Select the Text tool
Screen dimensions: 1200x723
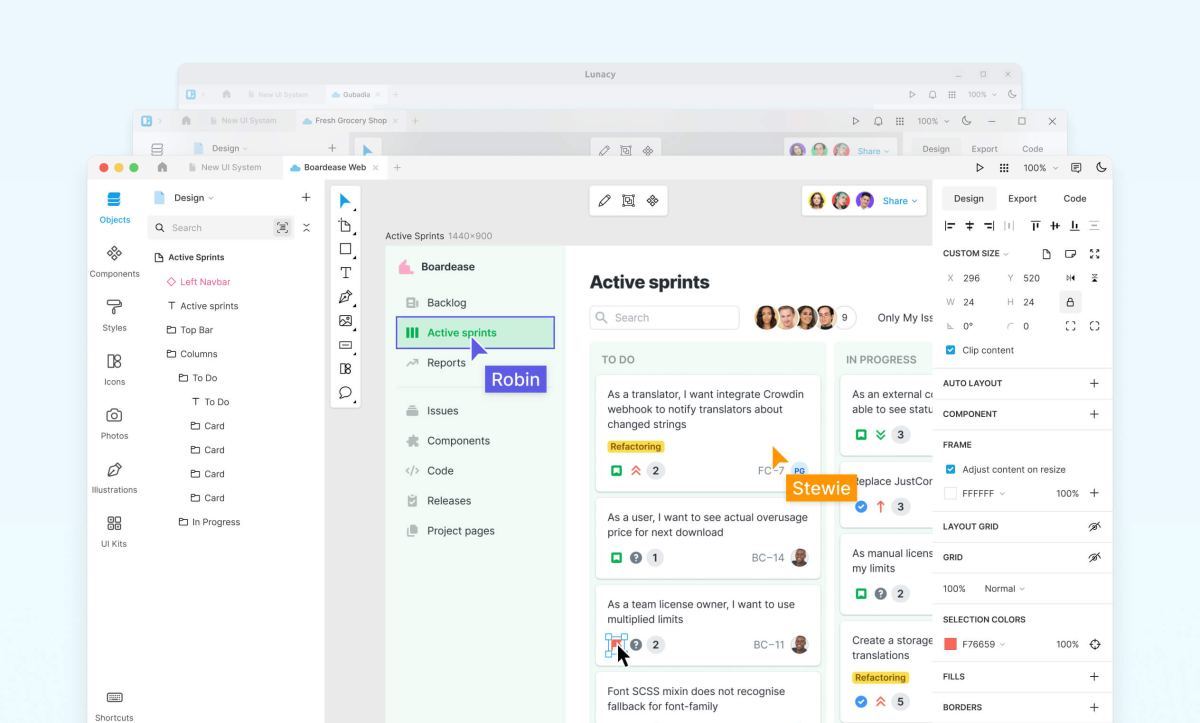(x=345, y=273)
